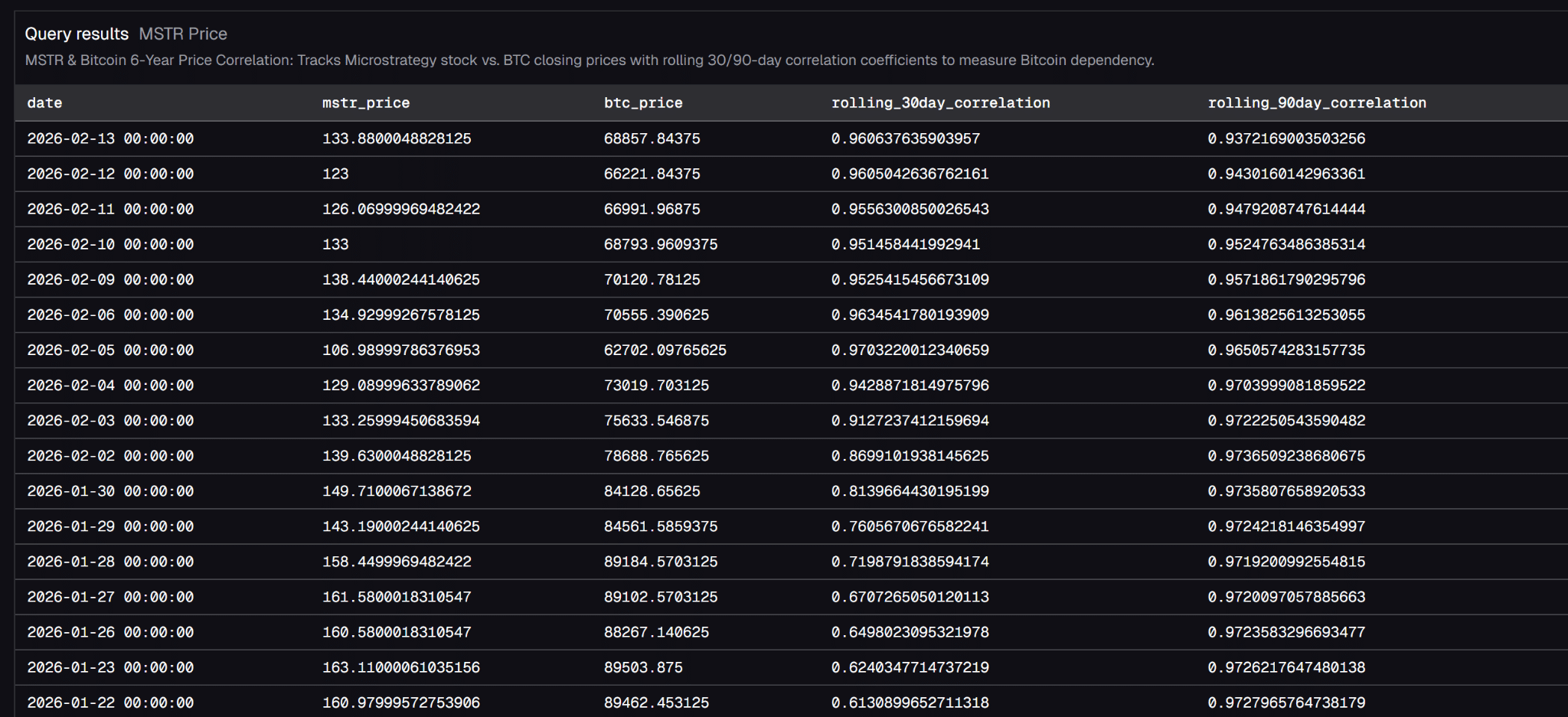Select 30-day correlation 0.960637635903957
Viewport: 1568px width, 717px height.
pyautogui.click(x=906, y=139)
